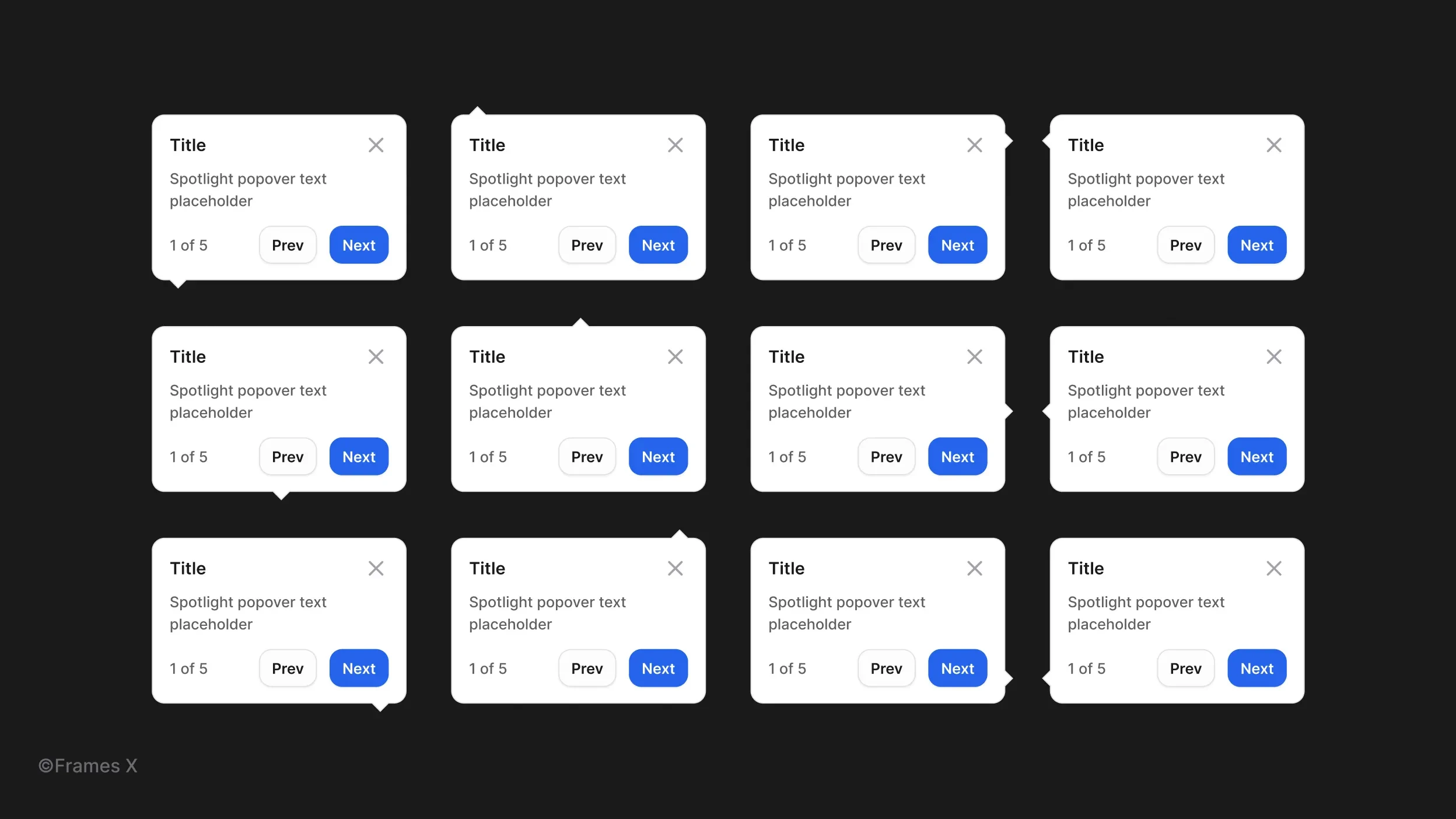Viewport: 1456px width, 819px height.
Task: Click the close icon on top-left card
Action: pos(377,145)
